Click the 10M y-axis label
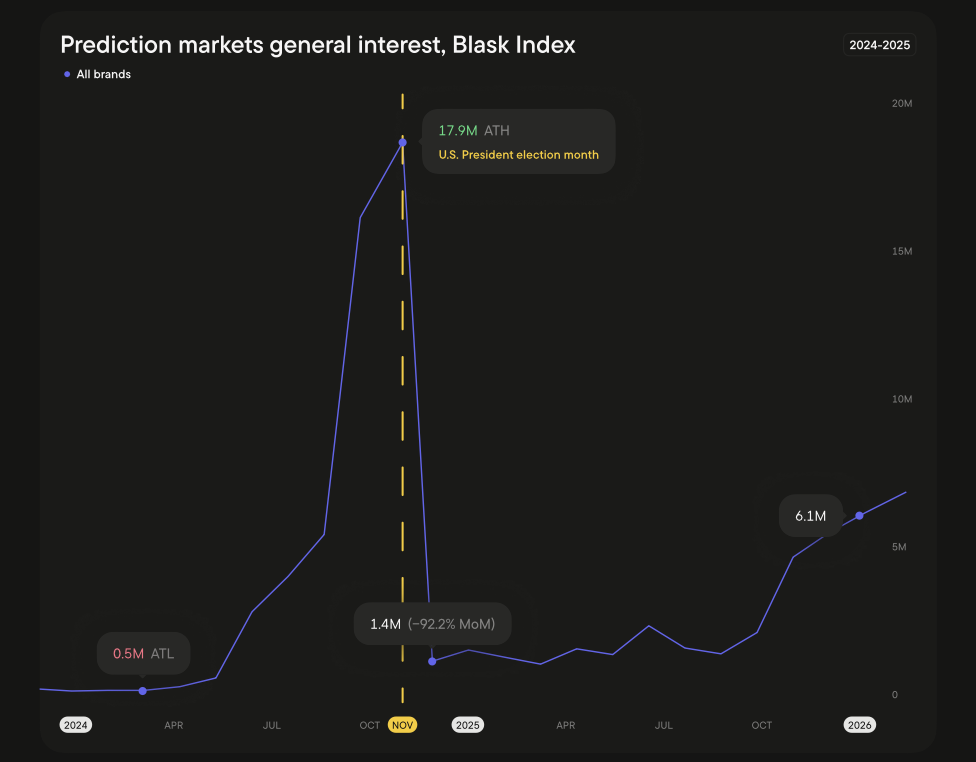Screen dimensions: 976x762 pos(901,399)
